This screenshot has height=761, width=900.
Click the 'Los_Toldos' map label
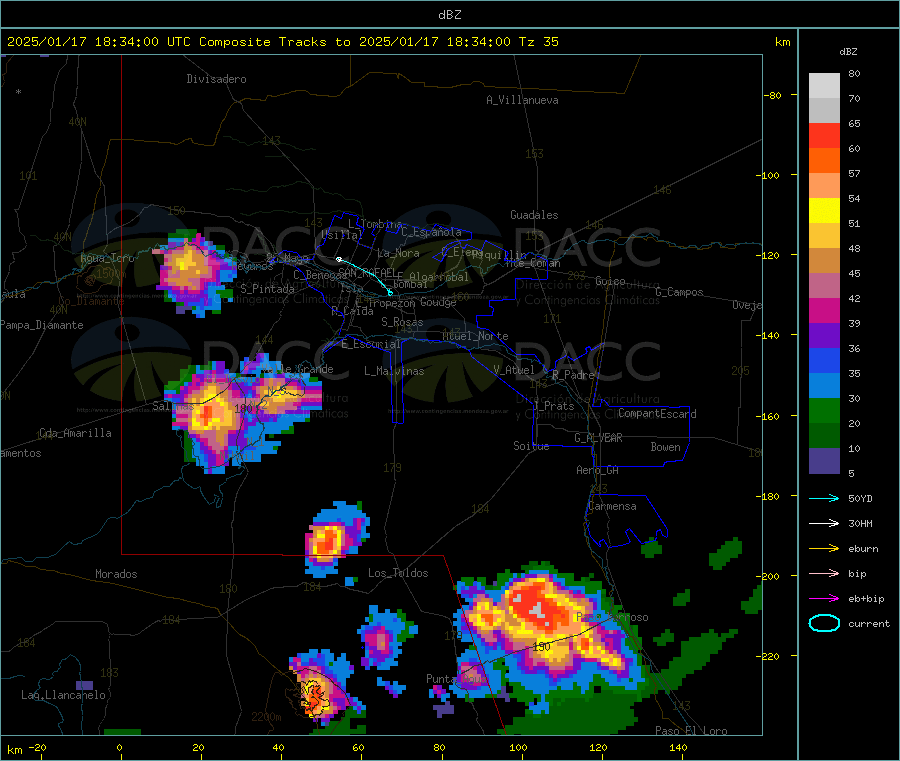(398, 573)
